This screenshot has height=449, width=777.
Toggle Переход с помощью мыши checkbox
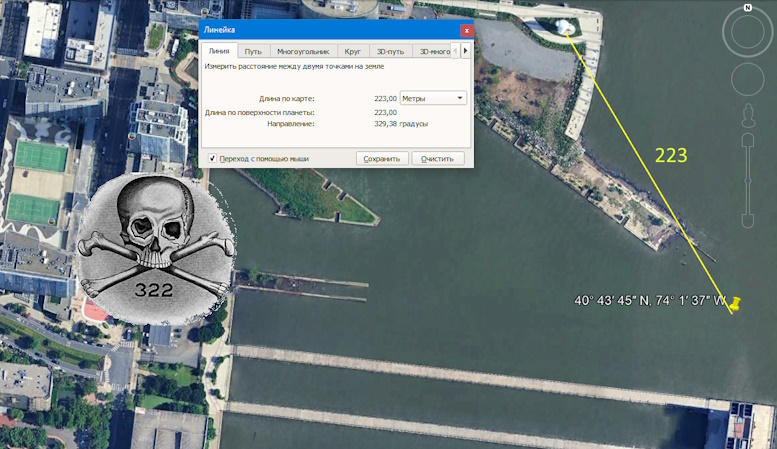pos(212,158)
